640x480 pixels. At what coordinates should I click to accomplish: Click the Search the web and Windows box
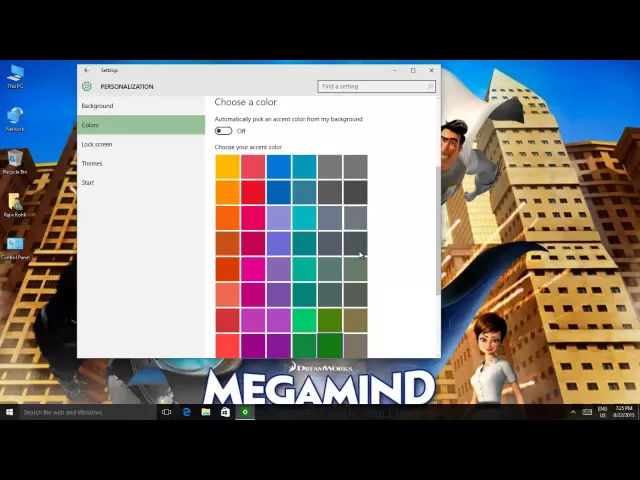88,412
